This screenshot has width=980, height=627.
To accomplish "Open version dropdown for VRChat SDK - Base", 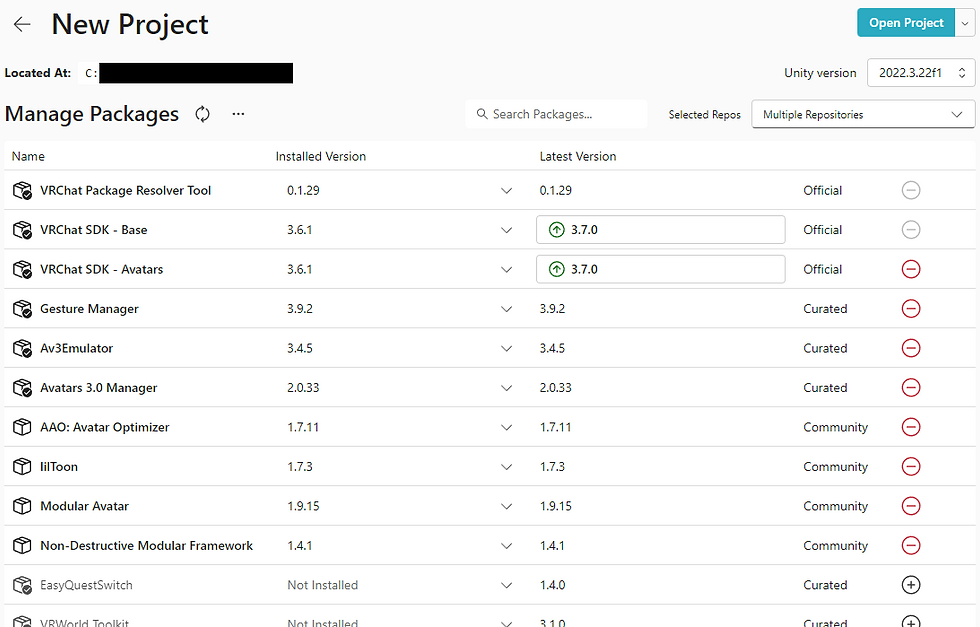I will pos(506,230).
